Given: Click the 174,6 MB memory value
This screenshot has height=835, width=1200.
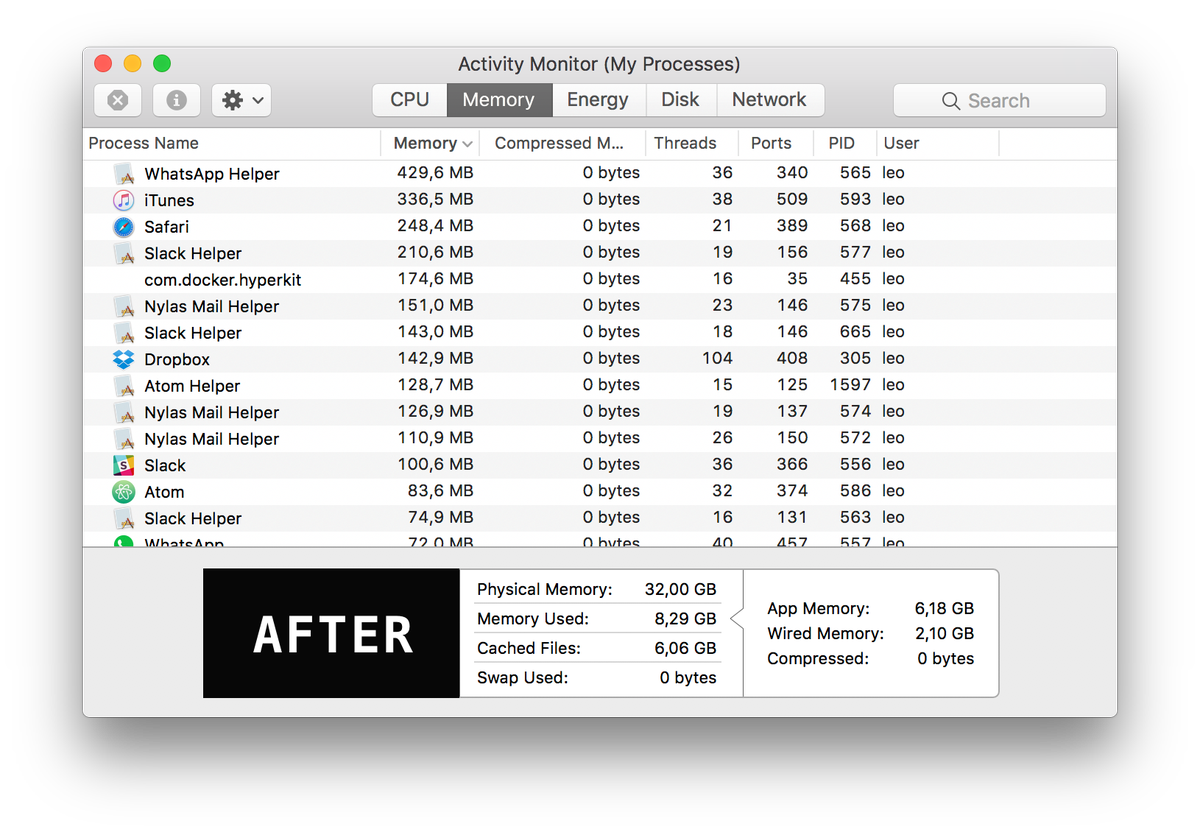Looking at the screenshot, I should 435,279.
